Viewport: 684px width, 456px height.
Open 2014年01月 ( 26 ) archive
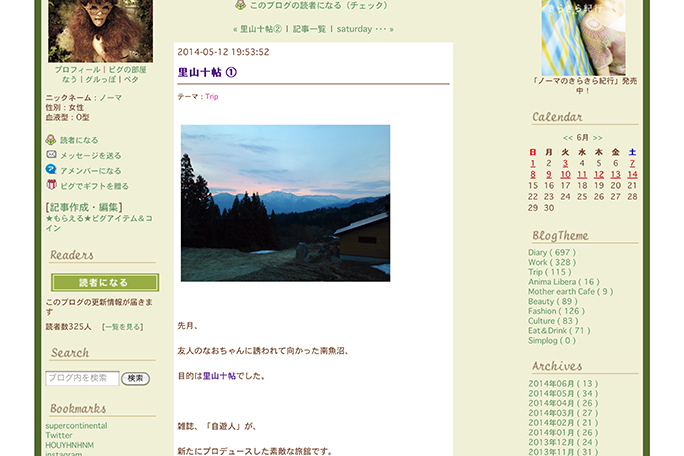[563, 432]
